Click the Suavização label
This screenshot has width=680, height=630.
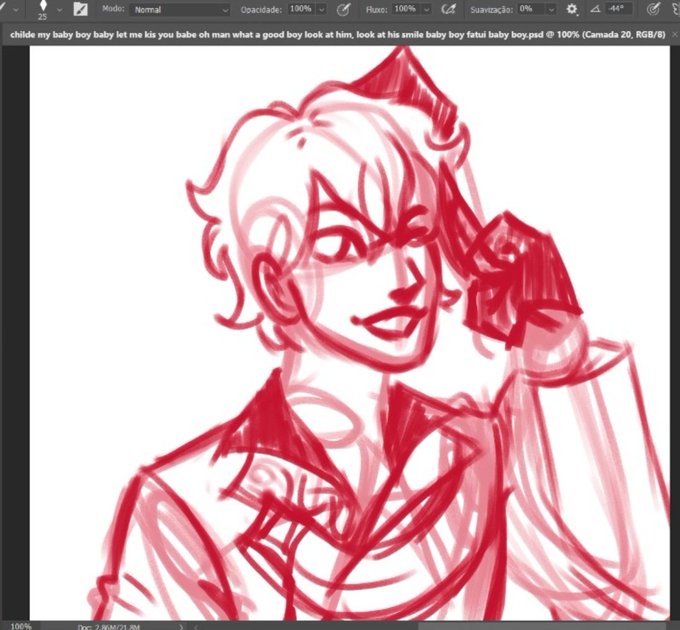[491, 10]
